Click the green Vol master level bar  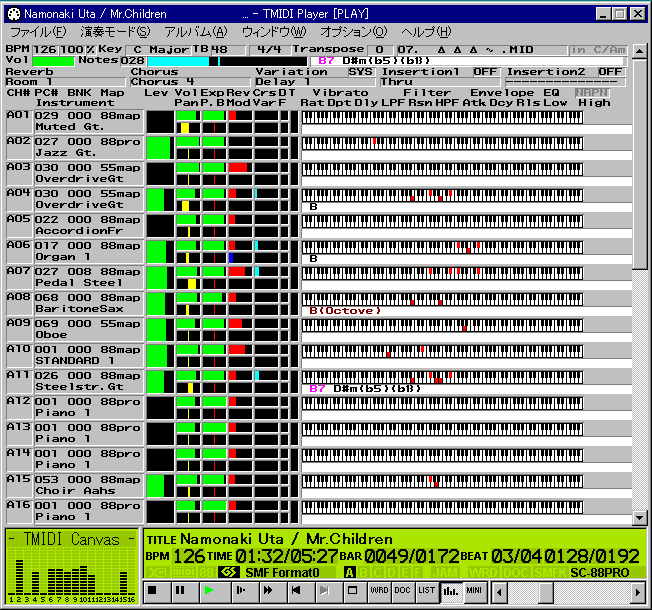pyautogui.click(x=53, y=61)
